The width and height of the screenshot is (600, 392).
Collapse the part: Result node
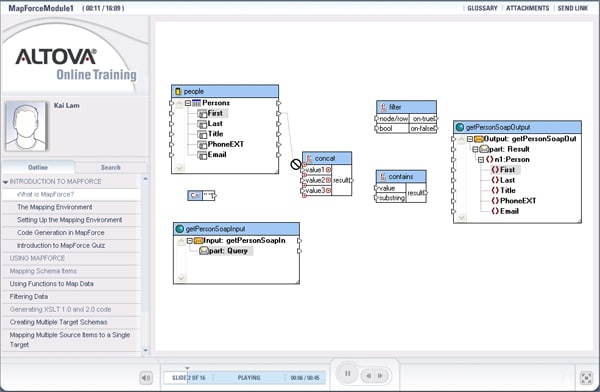(x=475, y=149)
